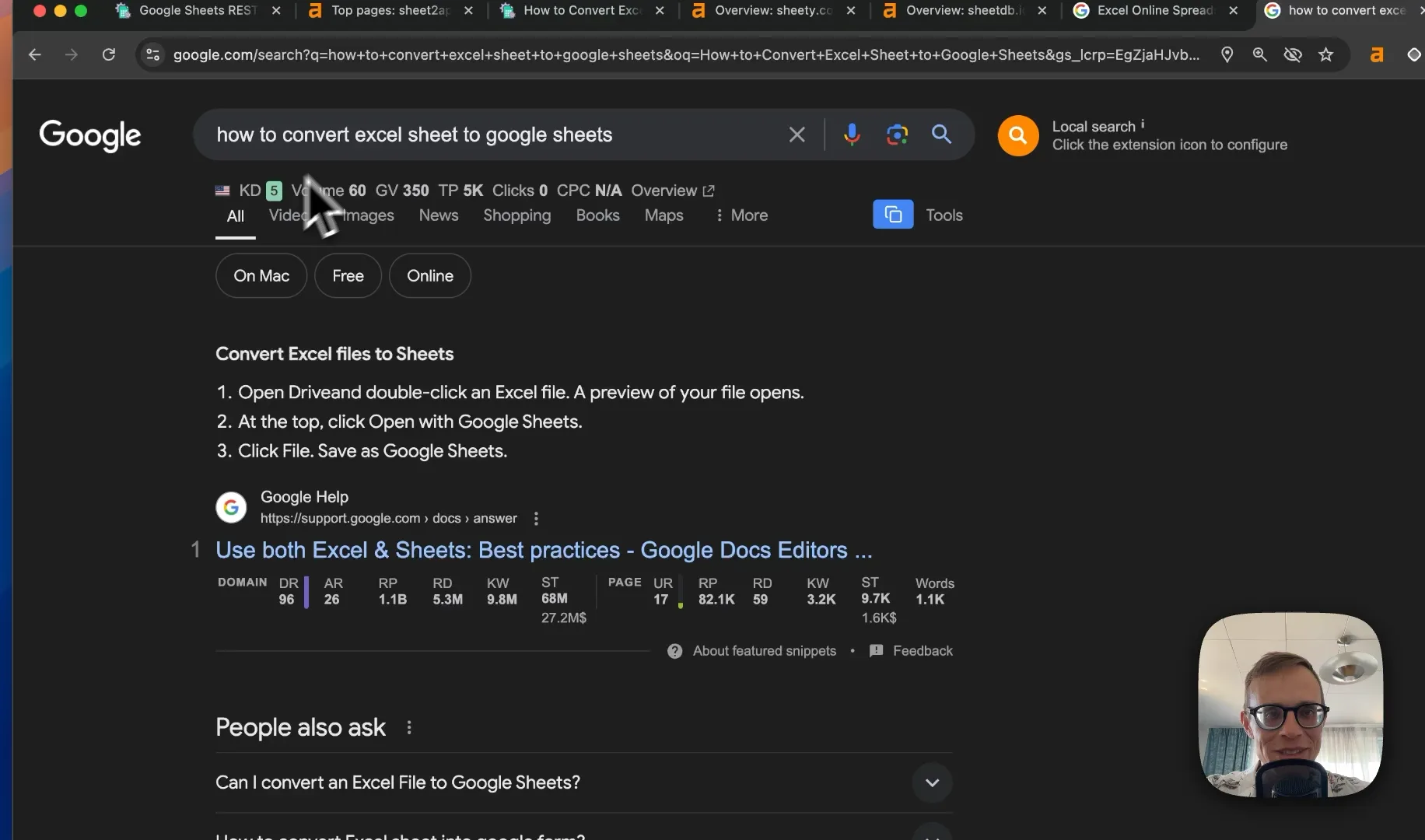This screenshot has width=1425, height=840.
Task: Switch to 'Top pages: sheet2api' browser tab
Action: (x=389, y=10)
